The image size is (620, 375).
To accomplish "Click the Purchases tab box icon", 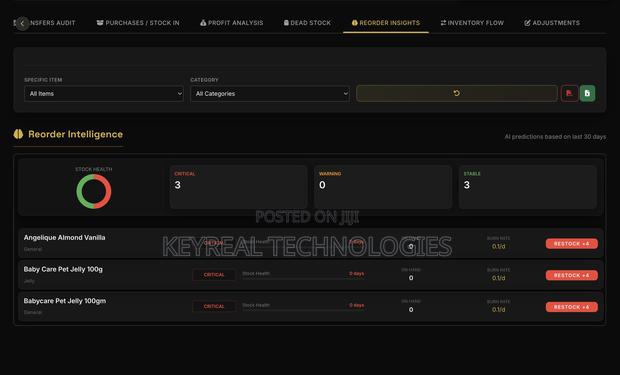I will (100, 23).
